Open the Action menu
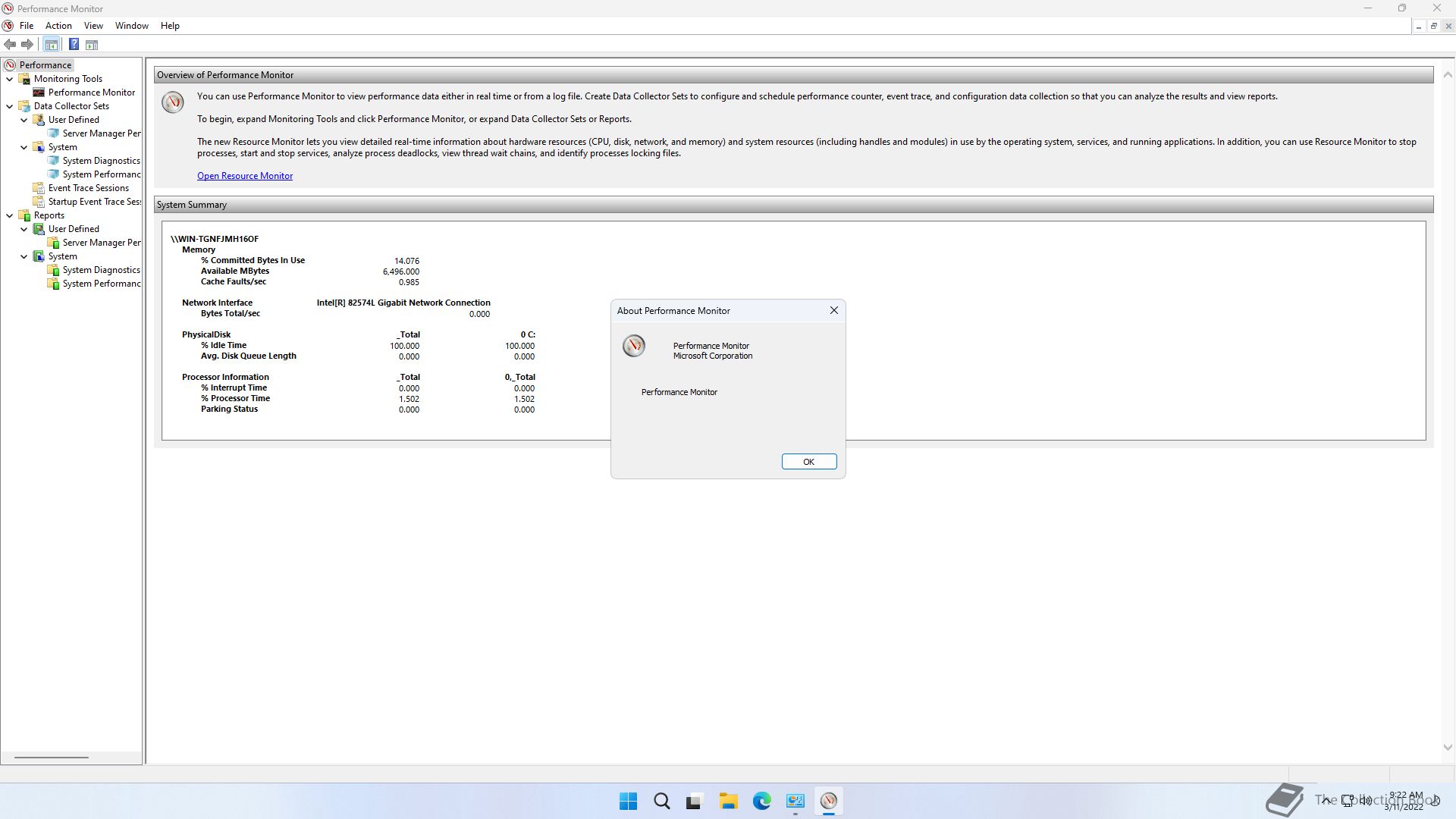 tap(58, 26)
